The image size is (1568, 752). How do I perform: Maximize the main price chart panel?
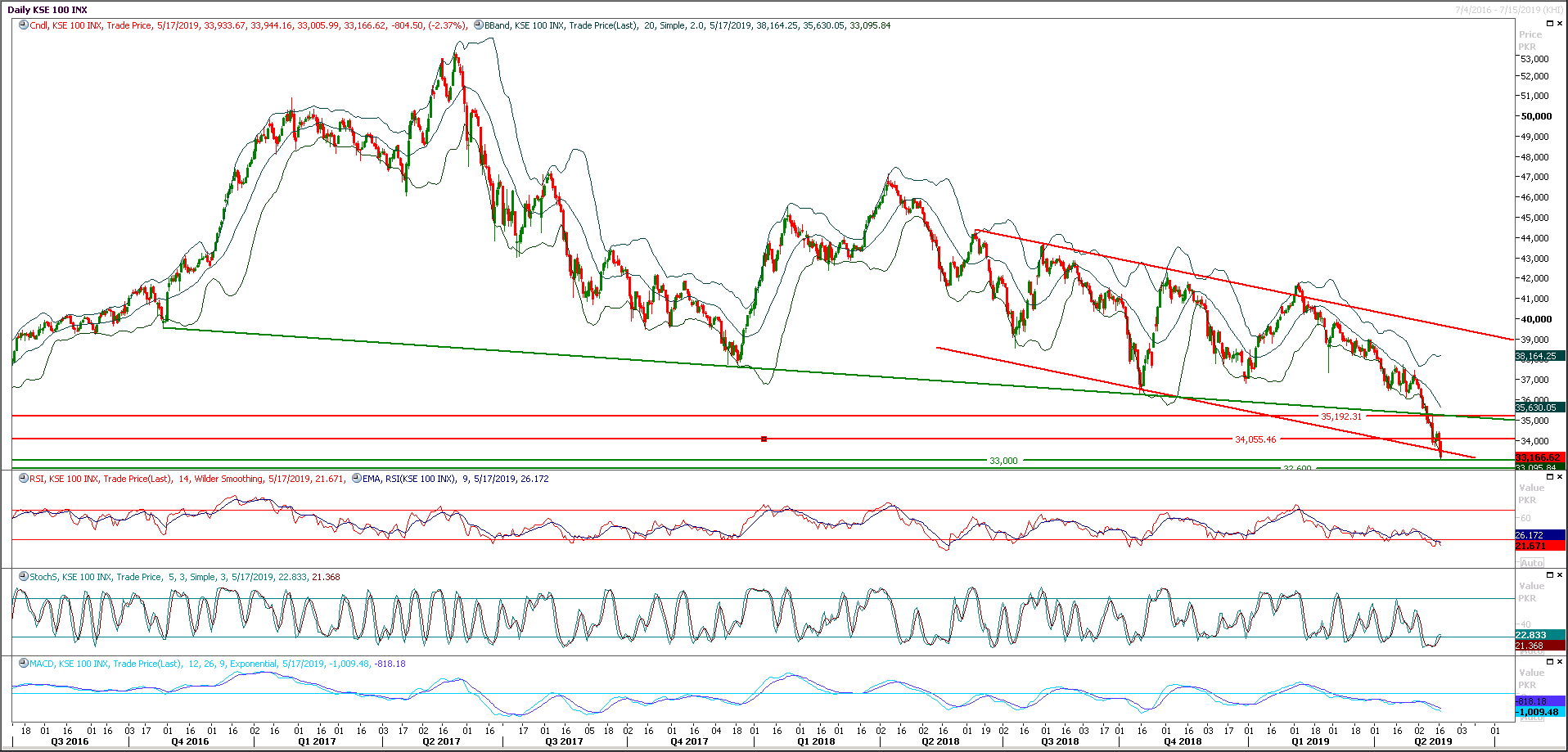1549,24
